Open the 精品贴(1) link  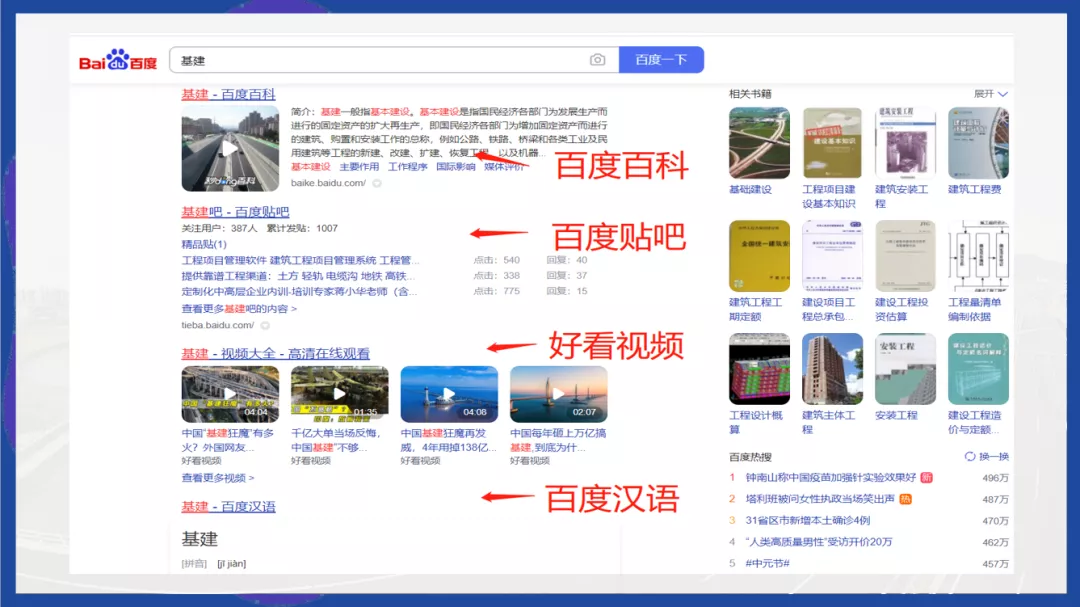204,244
